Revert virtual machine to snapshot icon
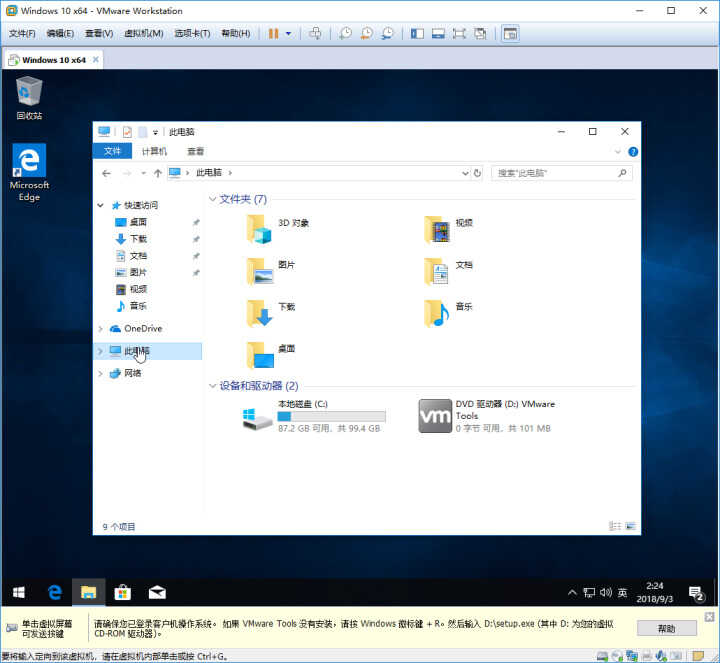 pyautogui.click(x=366, y=34)
